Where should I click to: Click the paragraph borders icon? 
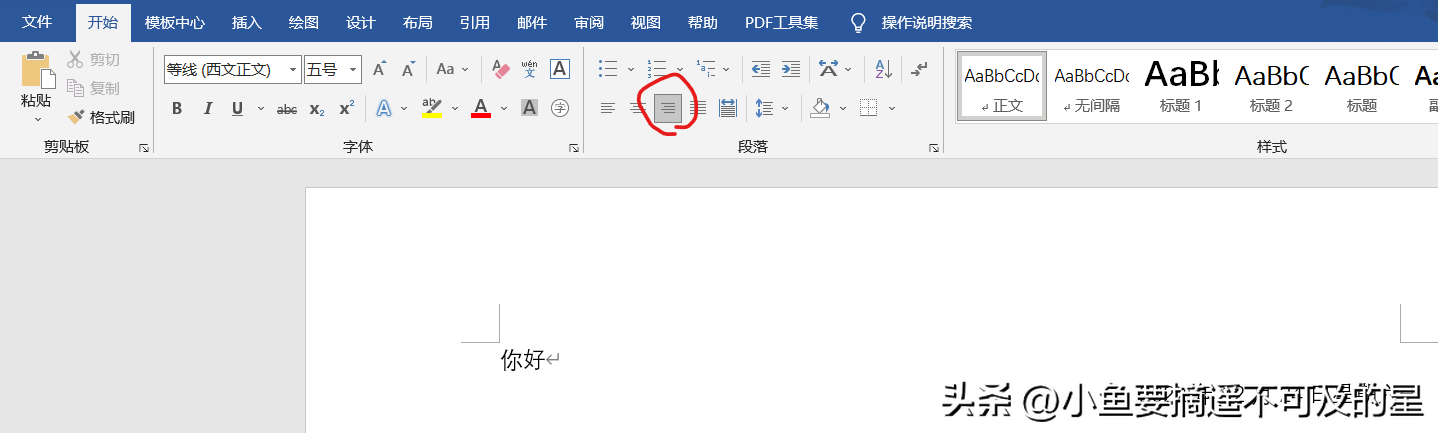(869, 108)
